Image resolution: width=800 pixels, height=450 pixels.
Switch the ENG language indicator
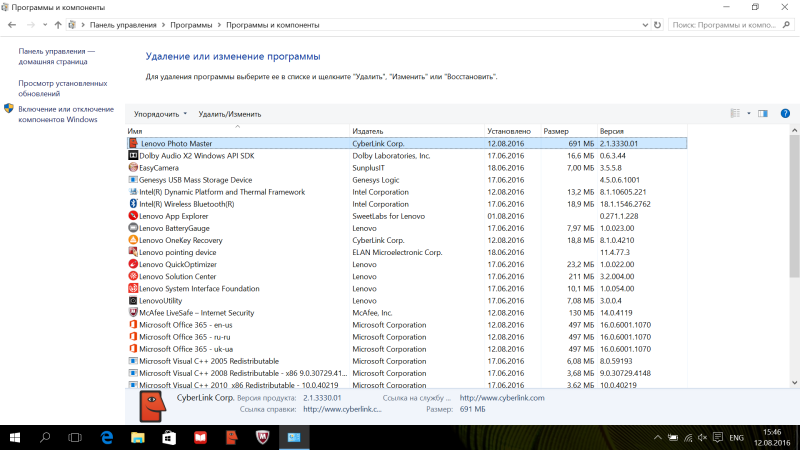(736, 438)
